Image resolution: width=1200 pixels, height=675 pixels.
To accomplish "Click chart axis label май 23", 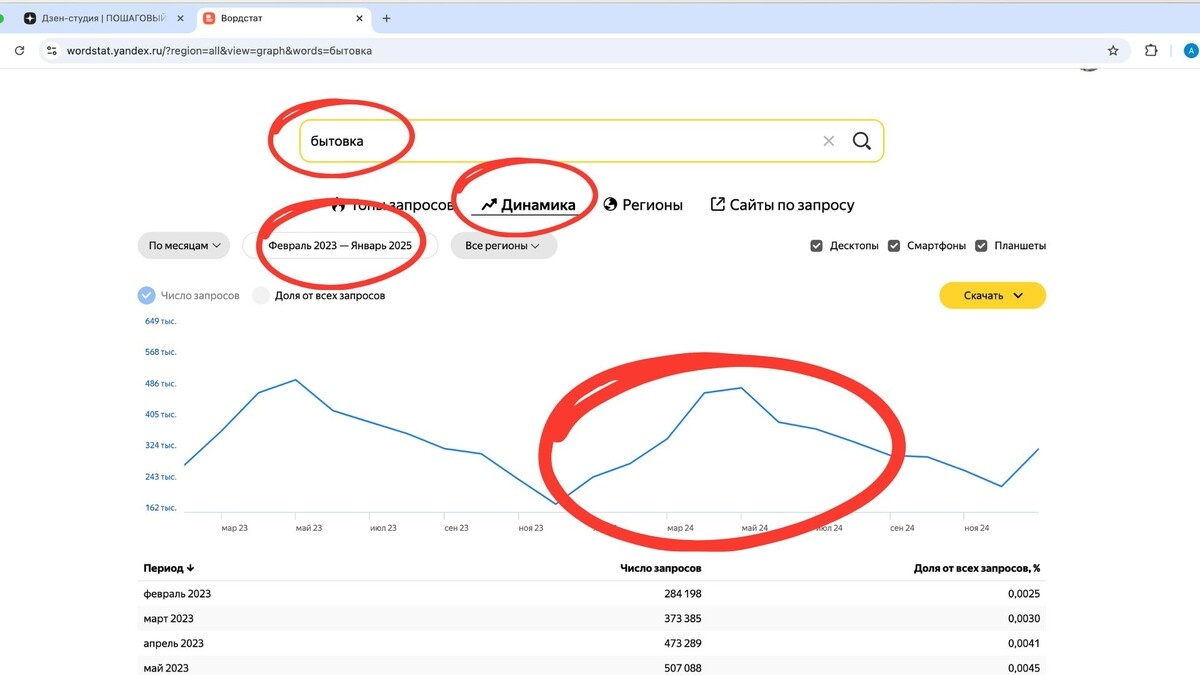I will pos(309,527).
